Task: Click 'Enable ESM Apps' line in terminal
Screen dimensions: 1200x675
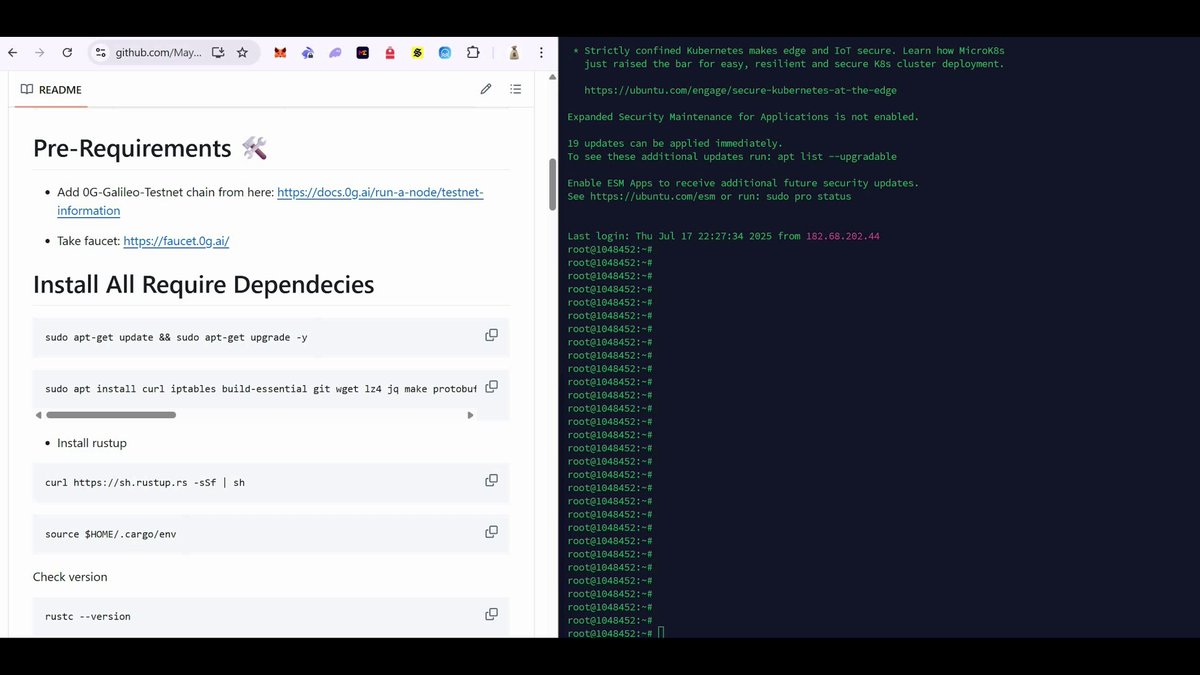Action: (743, 183)
